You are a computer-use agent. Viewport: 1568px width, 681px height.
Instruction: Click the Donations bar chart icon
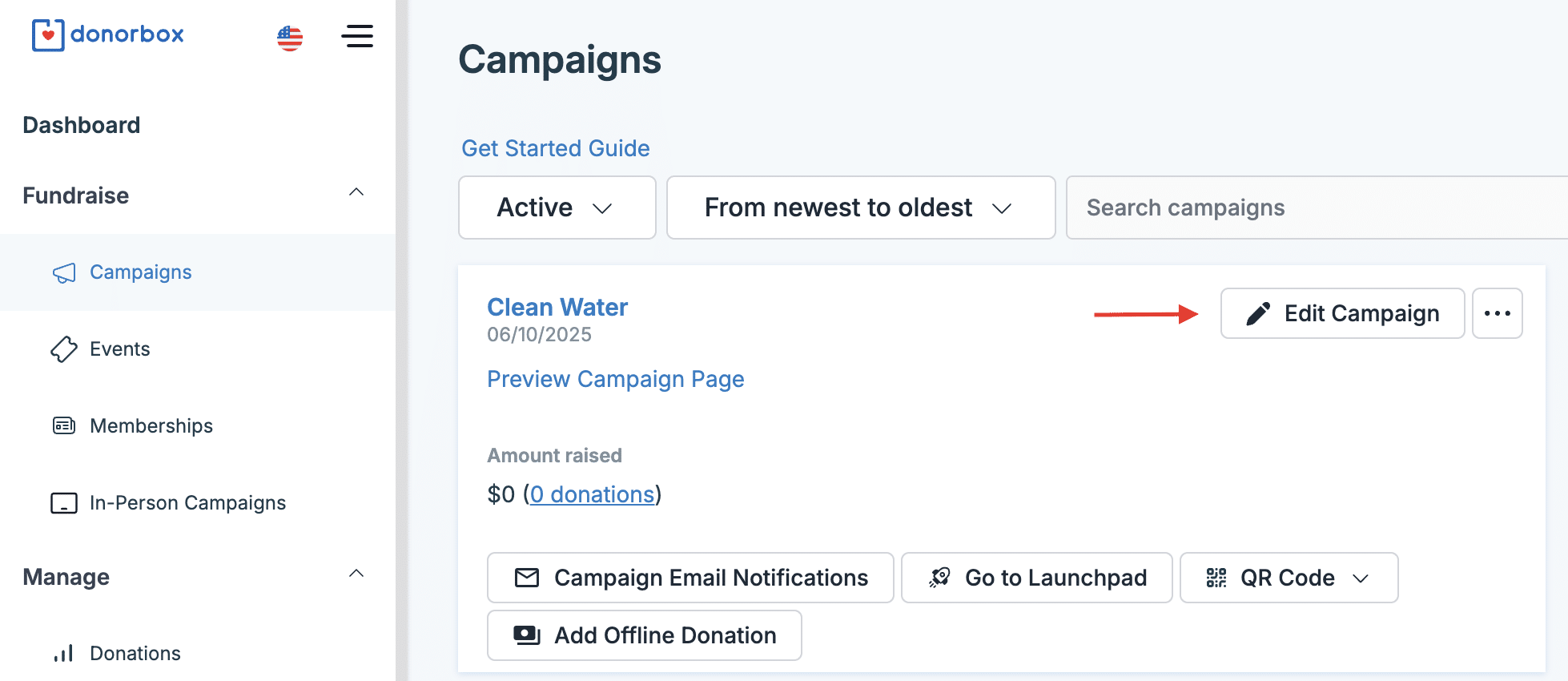coord(64,654)
